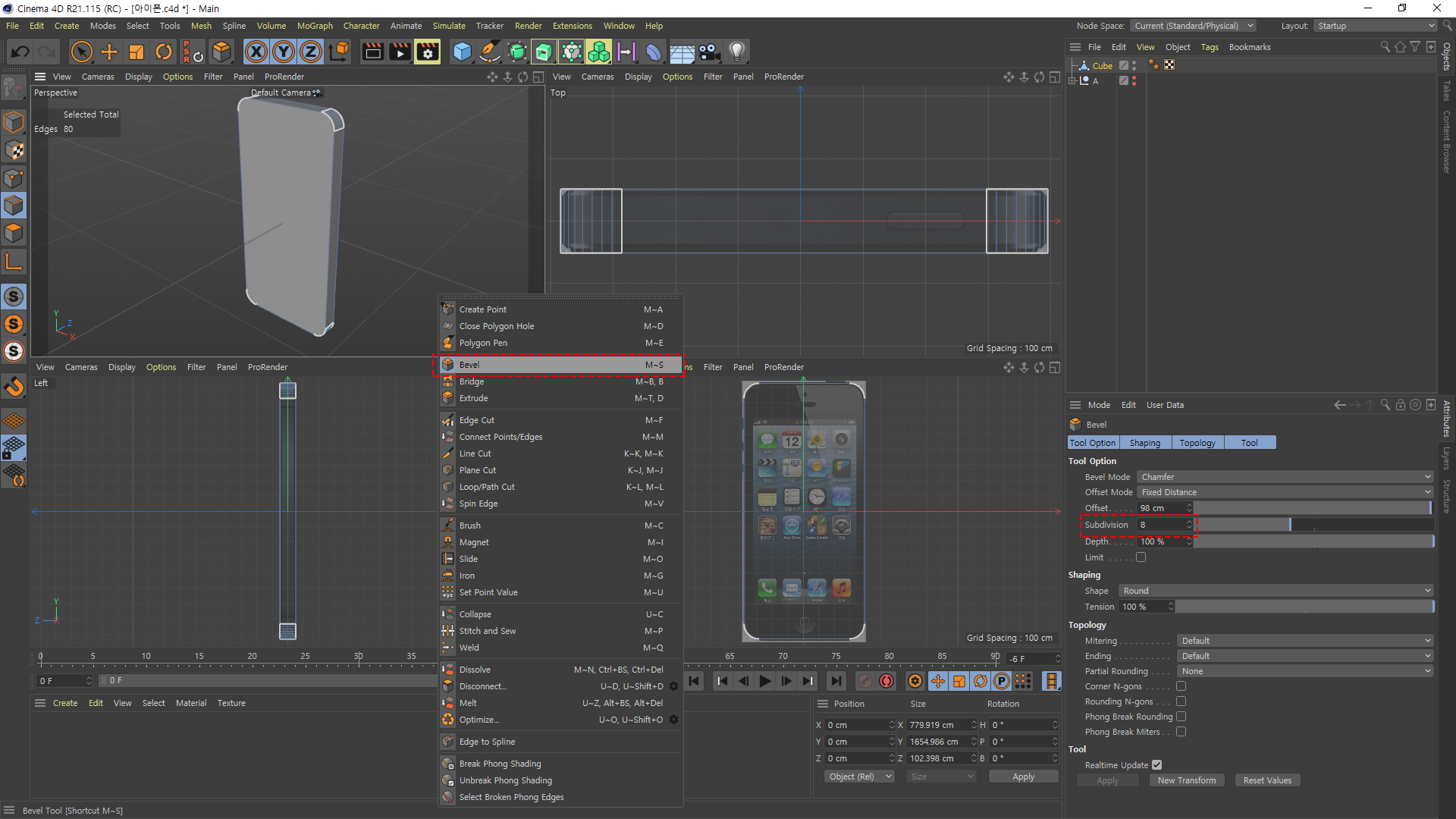This screenshot has width=1456, height=819.
Task: Click the Undo arrow icon
Action: coord(20,52)
